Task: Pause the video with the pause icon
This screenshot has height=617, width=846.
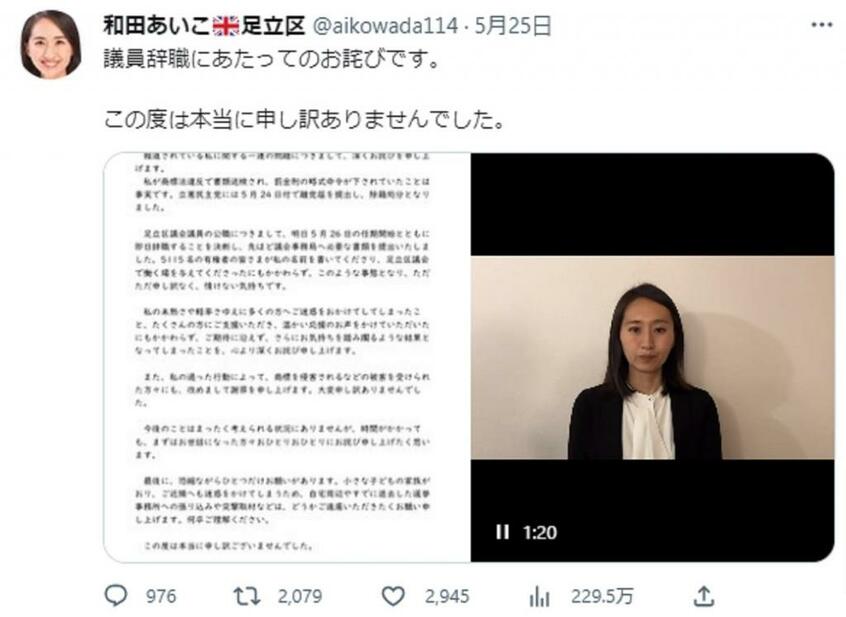Action: 502,532
